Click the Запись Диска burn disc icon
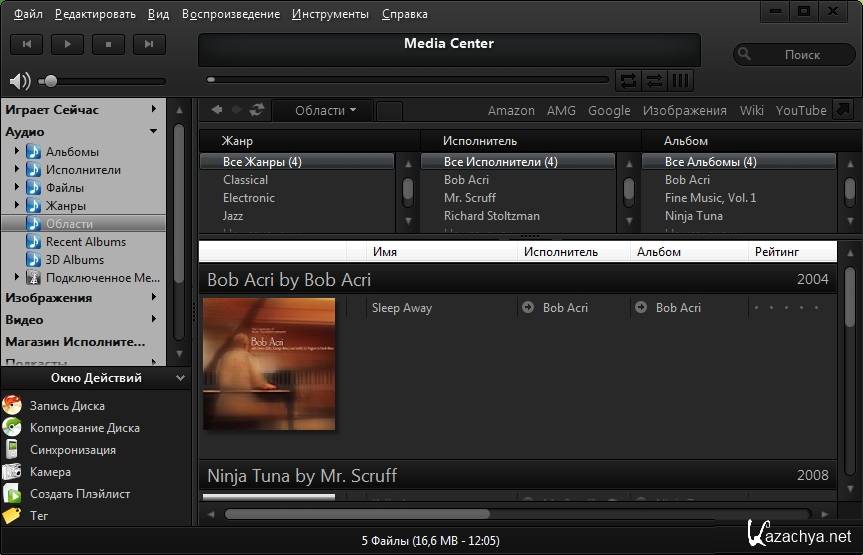This screenshot has width=863, height=555. coord(12,406)
